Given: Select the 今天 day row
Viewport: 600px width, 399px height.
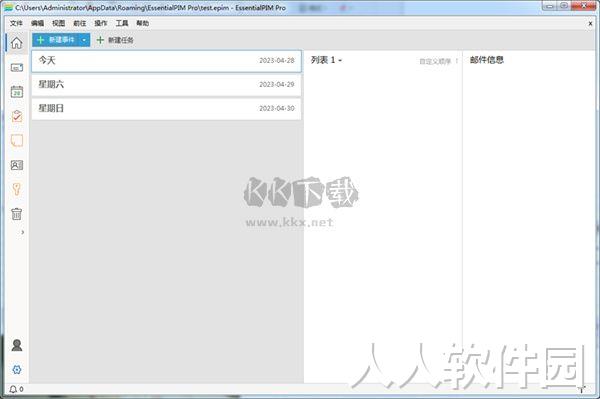Looking at the screenshot, I should (x=166, y=61).
